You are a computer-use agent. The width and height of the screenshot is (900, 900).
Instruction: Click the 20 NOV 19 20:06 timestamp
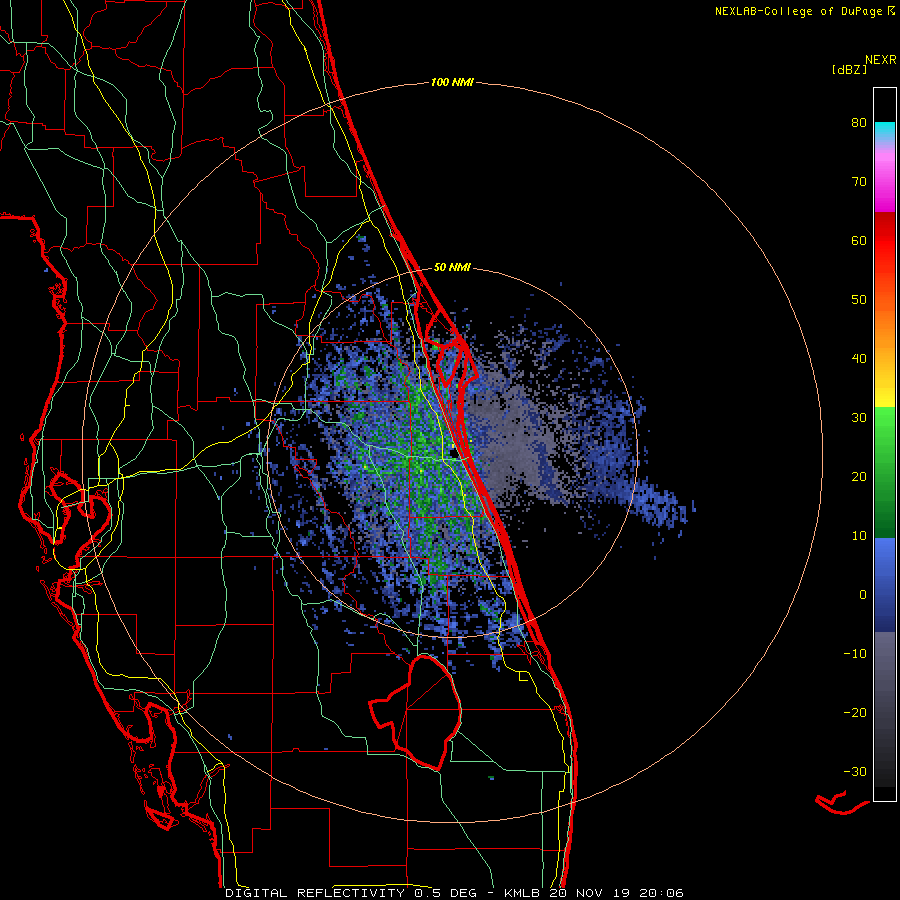[616, 893]
